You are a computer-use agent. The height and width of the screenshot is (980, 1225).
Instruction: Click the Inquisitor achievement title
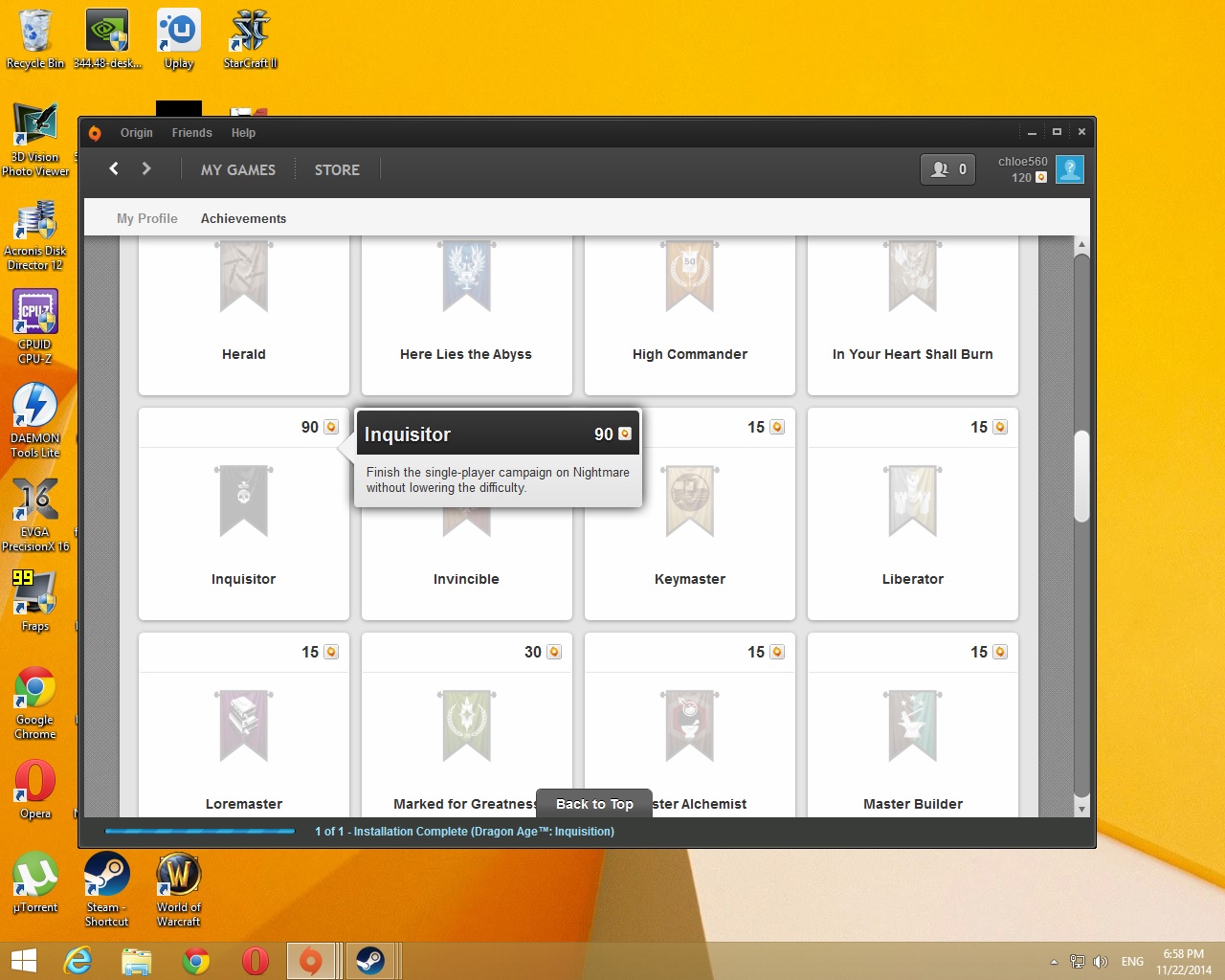243,579
